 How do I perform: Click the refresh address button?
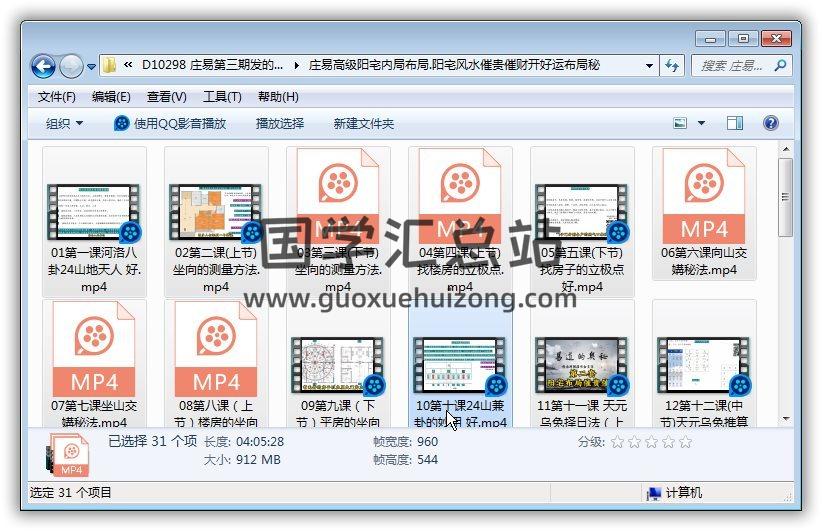pyautogui.click(x=672, y=66)
